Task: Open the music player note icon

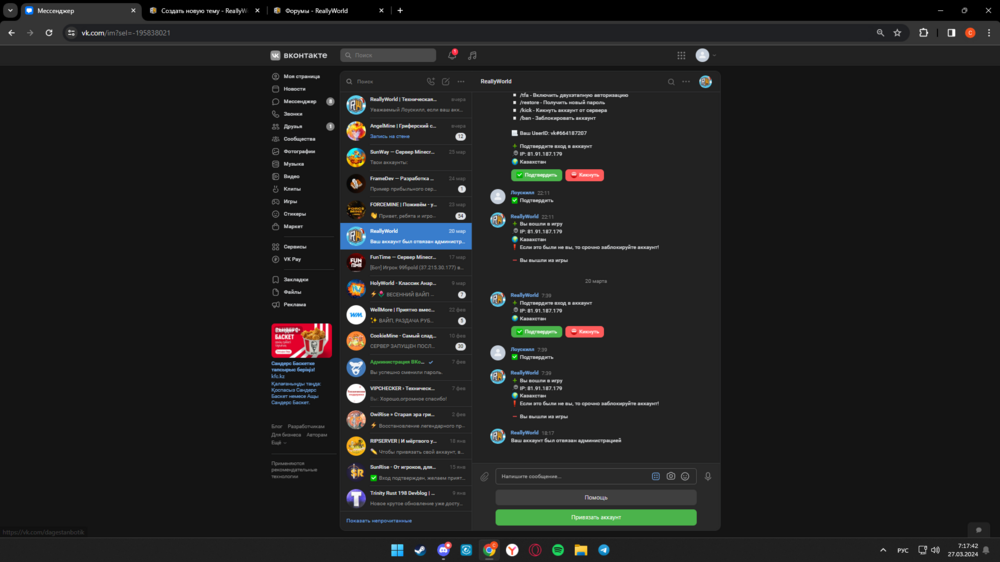Action: pyautogui.click(x=472, y=55)
